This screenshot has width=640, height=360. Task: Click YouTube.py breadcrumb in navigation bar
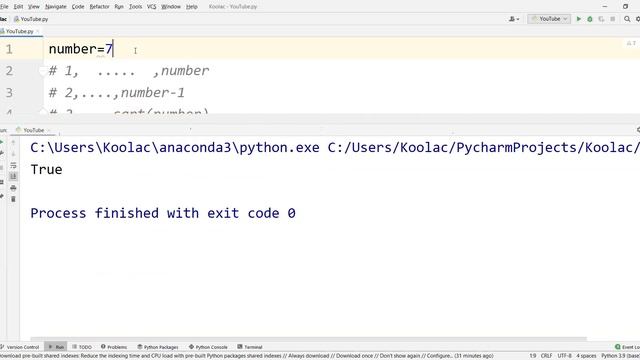coord(31,19)
